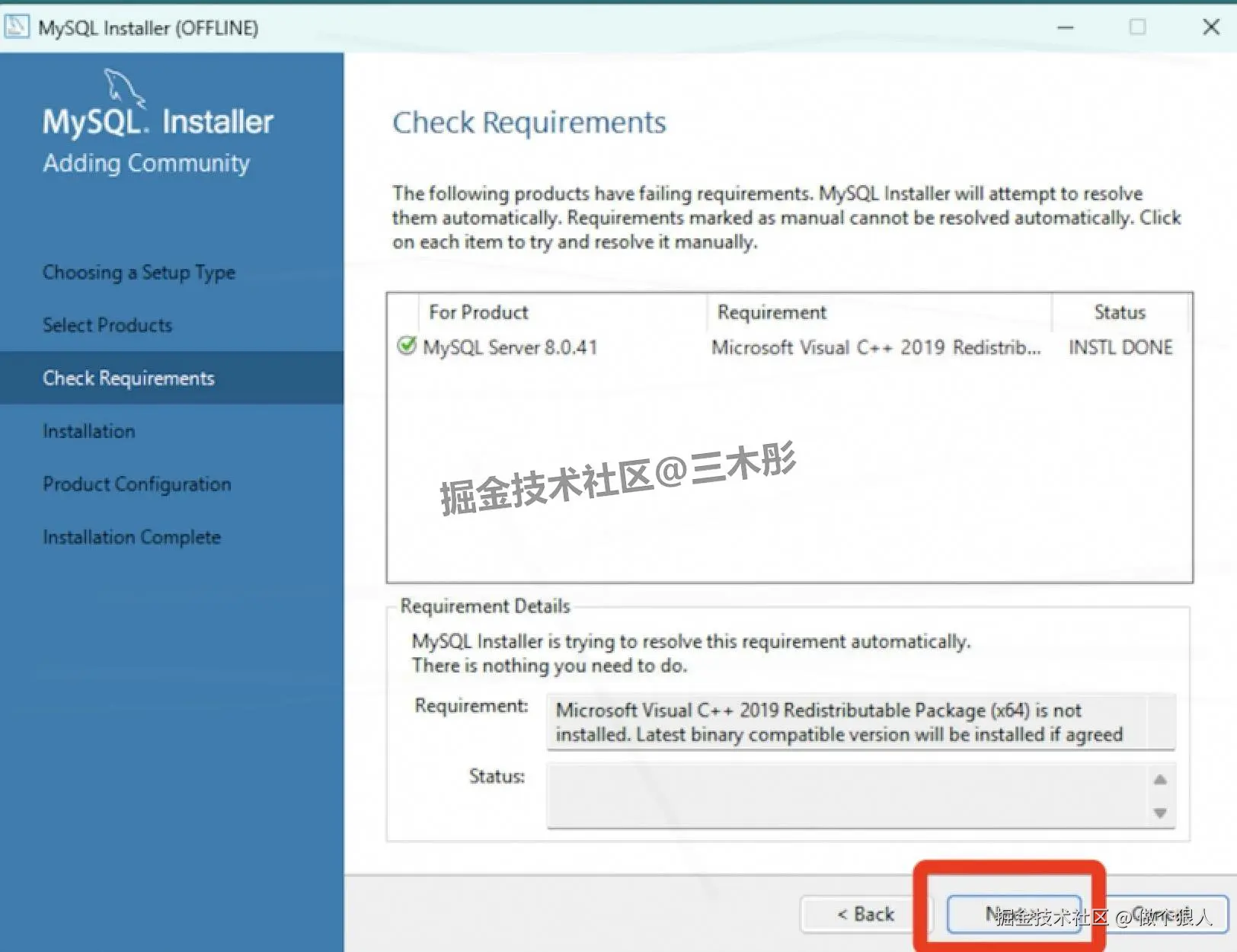Sort by the Requirement column header
Image resolution: width=1237 pixels, height=952 pixels.
(770, 311)
